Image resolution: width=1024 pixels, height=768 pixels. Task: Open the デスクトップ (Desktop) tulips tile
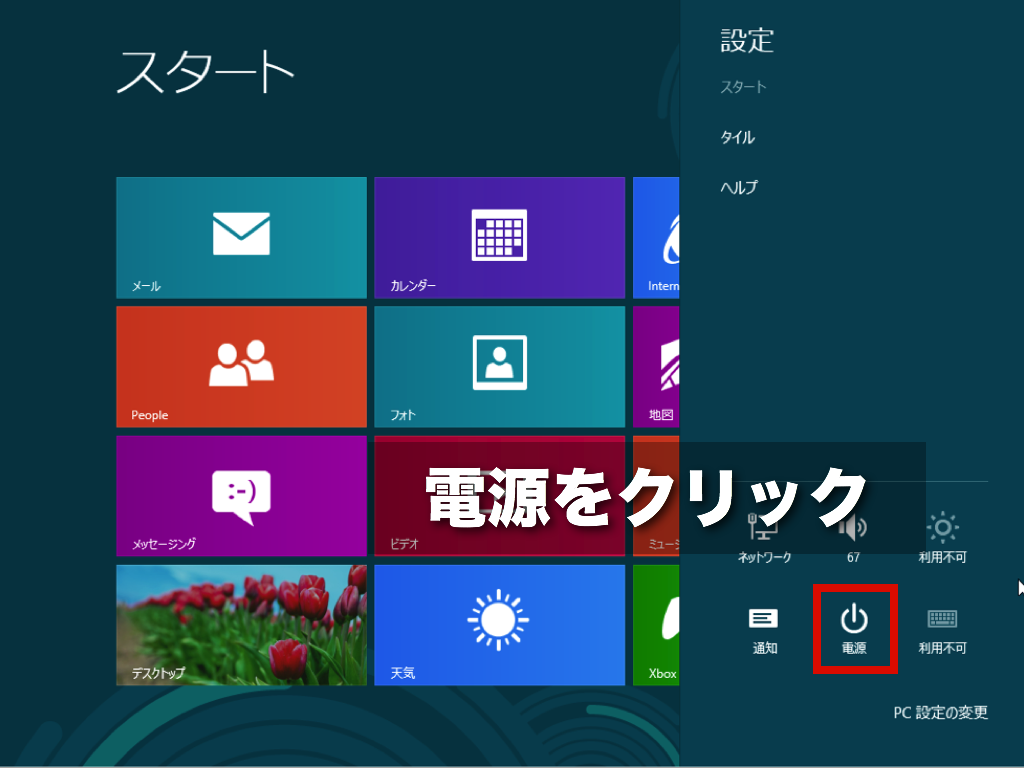pyautogui.click(x=241, y=625)
